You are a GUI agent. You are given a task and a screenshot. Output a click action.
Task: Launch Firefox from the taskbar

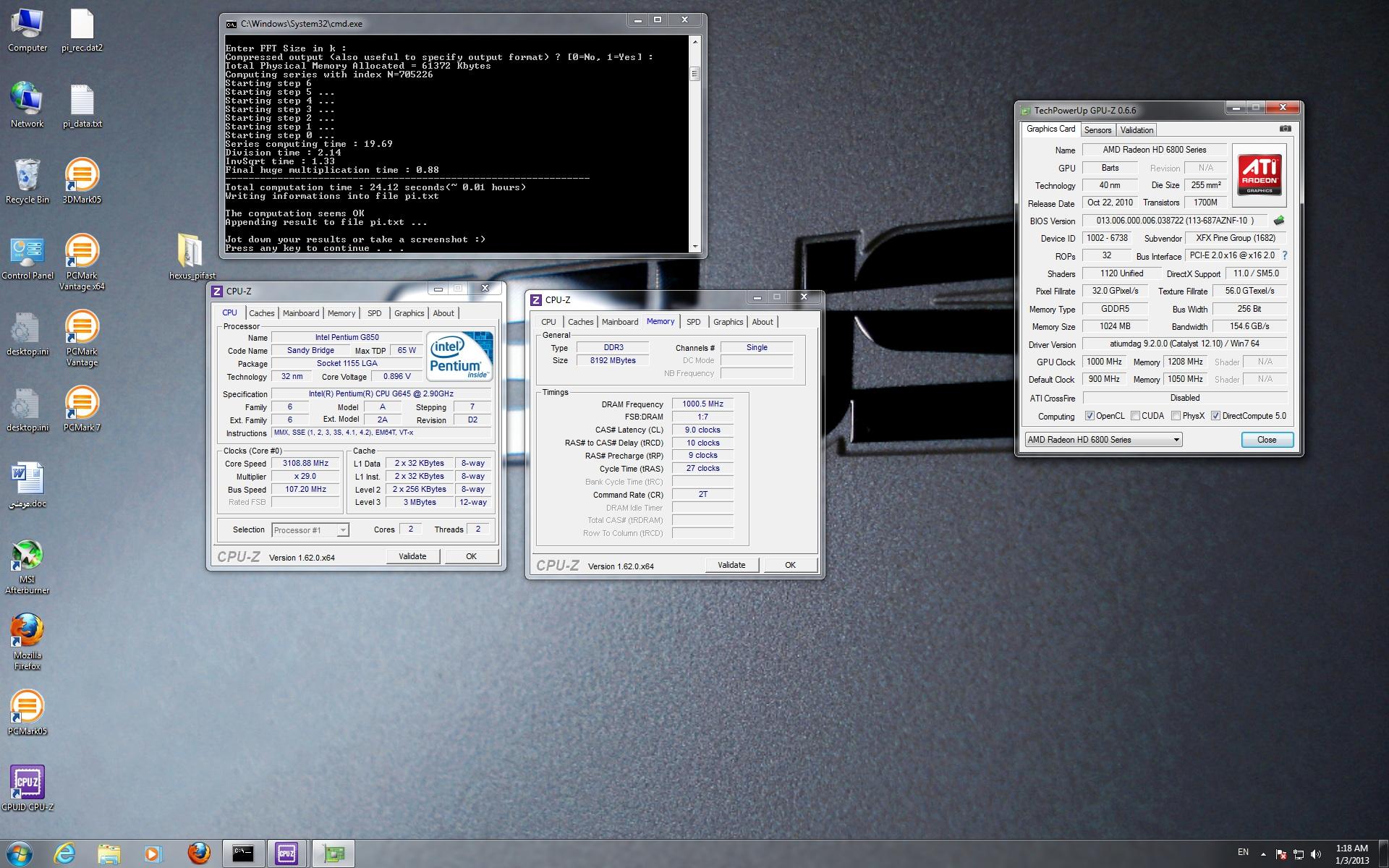pyautogui.click(x=198, y=854)
